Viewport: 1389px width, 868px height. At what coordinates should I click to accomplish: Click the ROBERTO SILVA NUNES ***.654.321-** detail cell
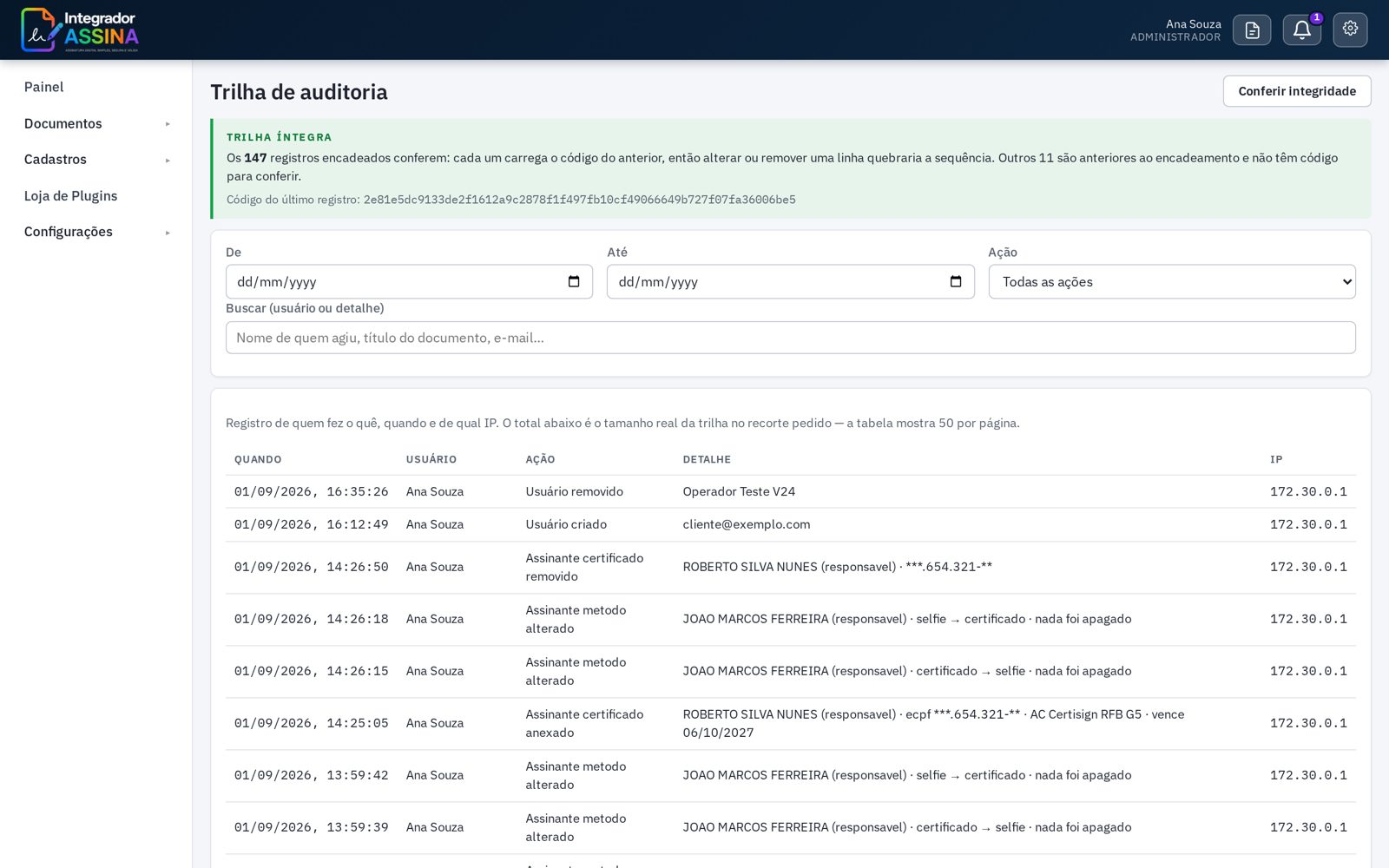coord(837,567)
